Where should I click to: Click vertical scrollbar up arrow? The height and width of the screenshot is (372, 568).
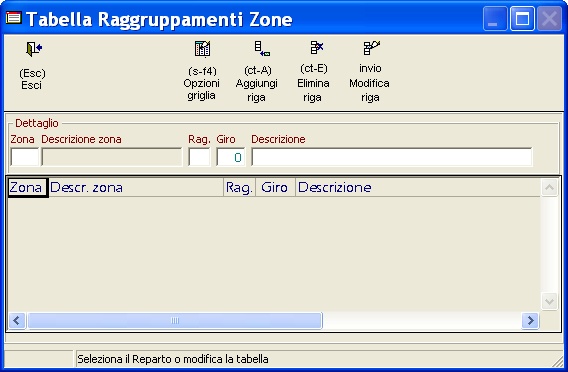[x=549, y=187]
